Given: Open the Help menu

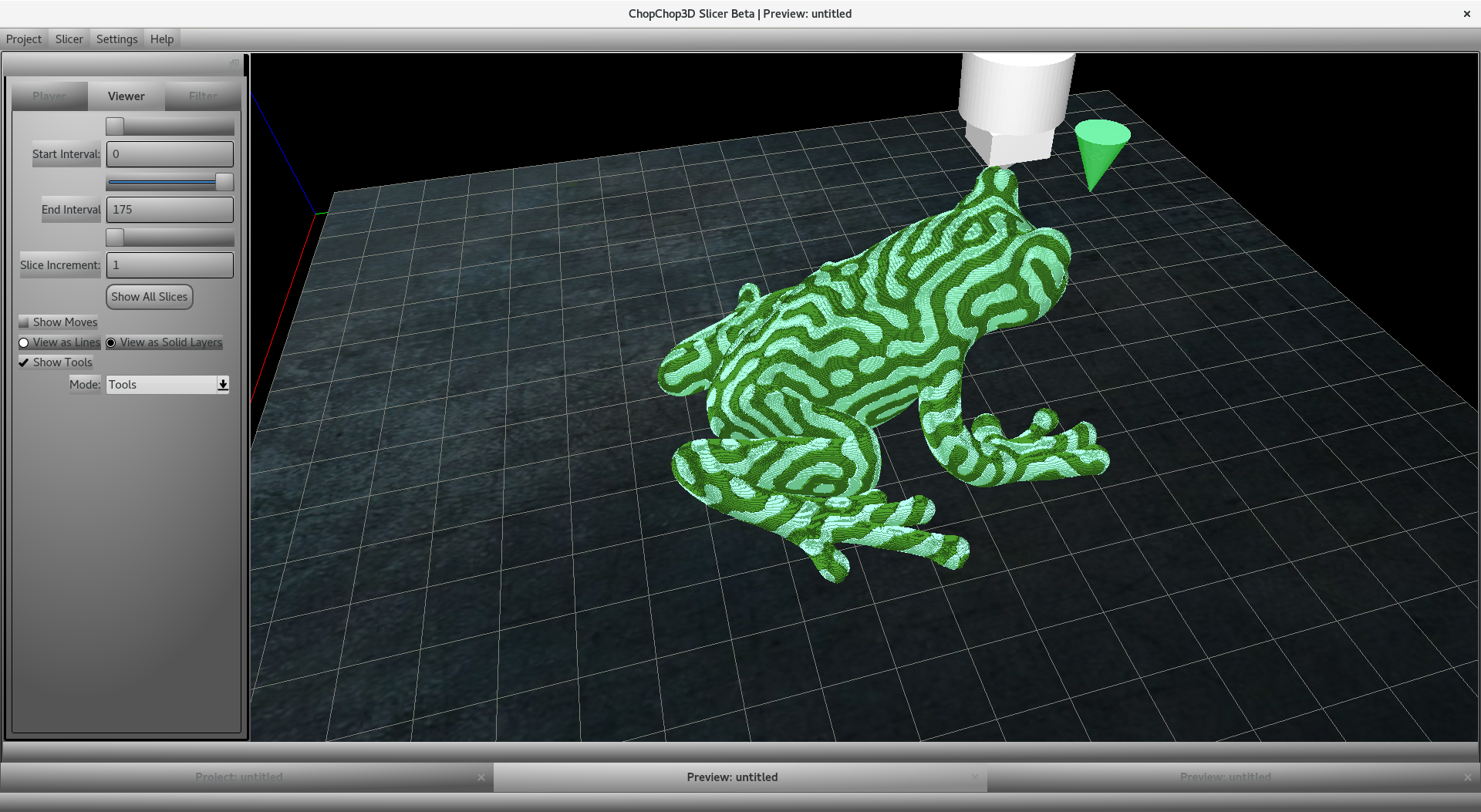Looking at the screenshot, I should 162,39.
